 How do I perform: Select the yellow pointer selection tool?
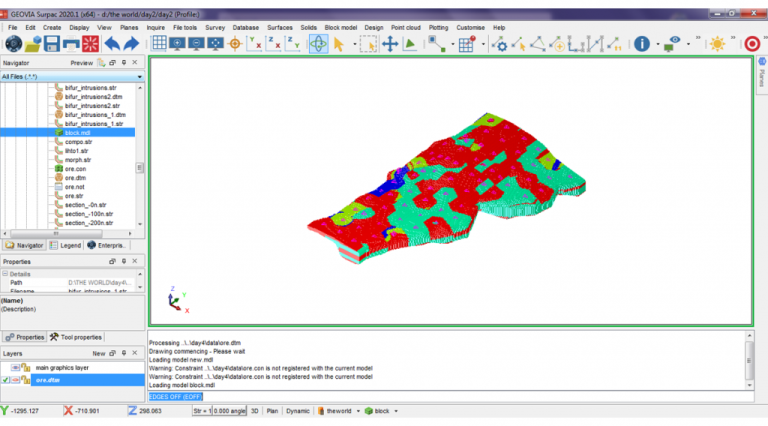pyautogui.click(x=340, y=44)
